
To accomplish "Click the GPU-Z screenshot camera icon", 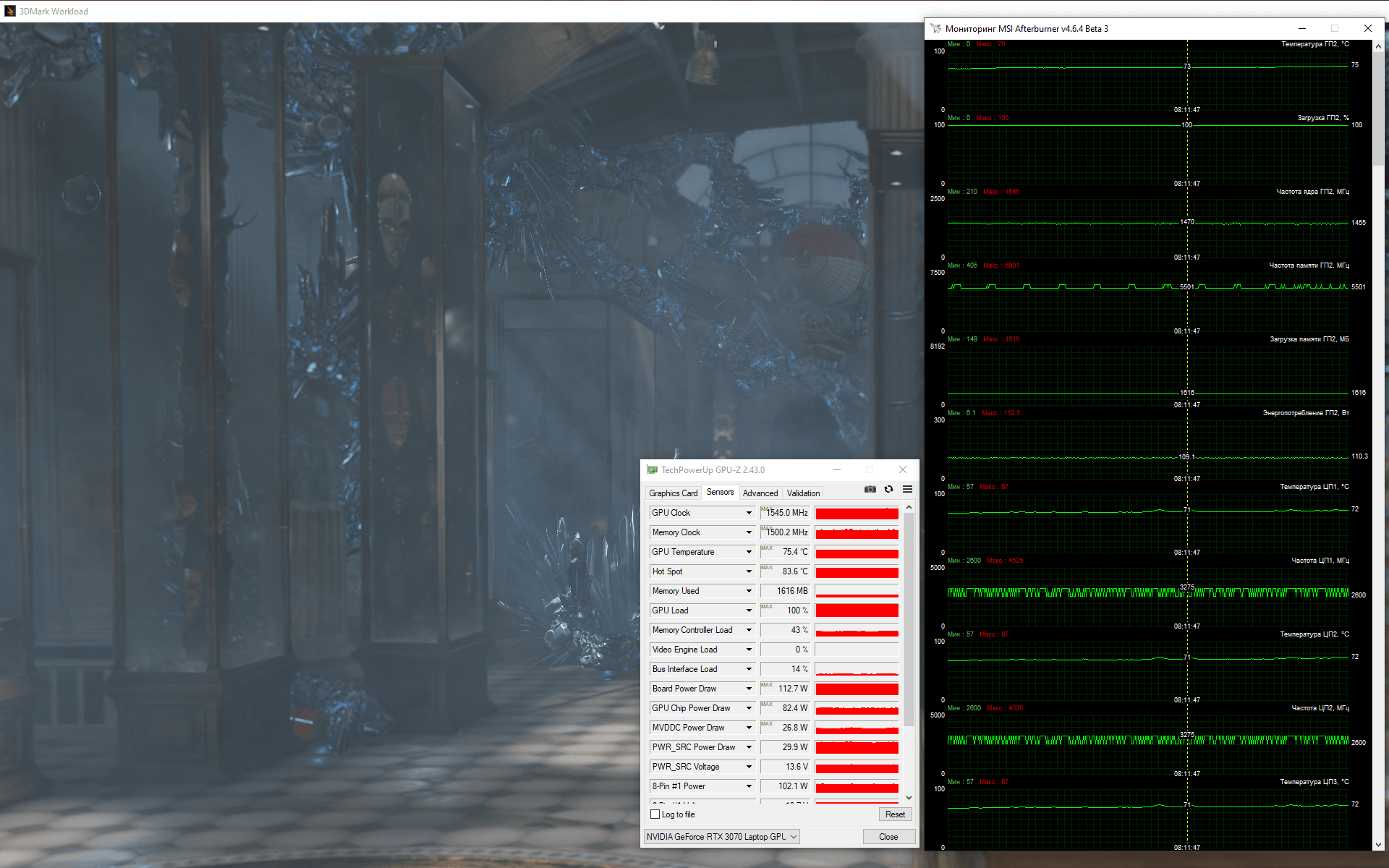I will [870, 490].
